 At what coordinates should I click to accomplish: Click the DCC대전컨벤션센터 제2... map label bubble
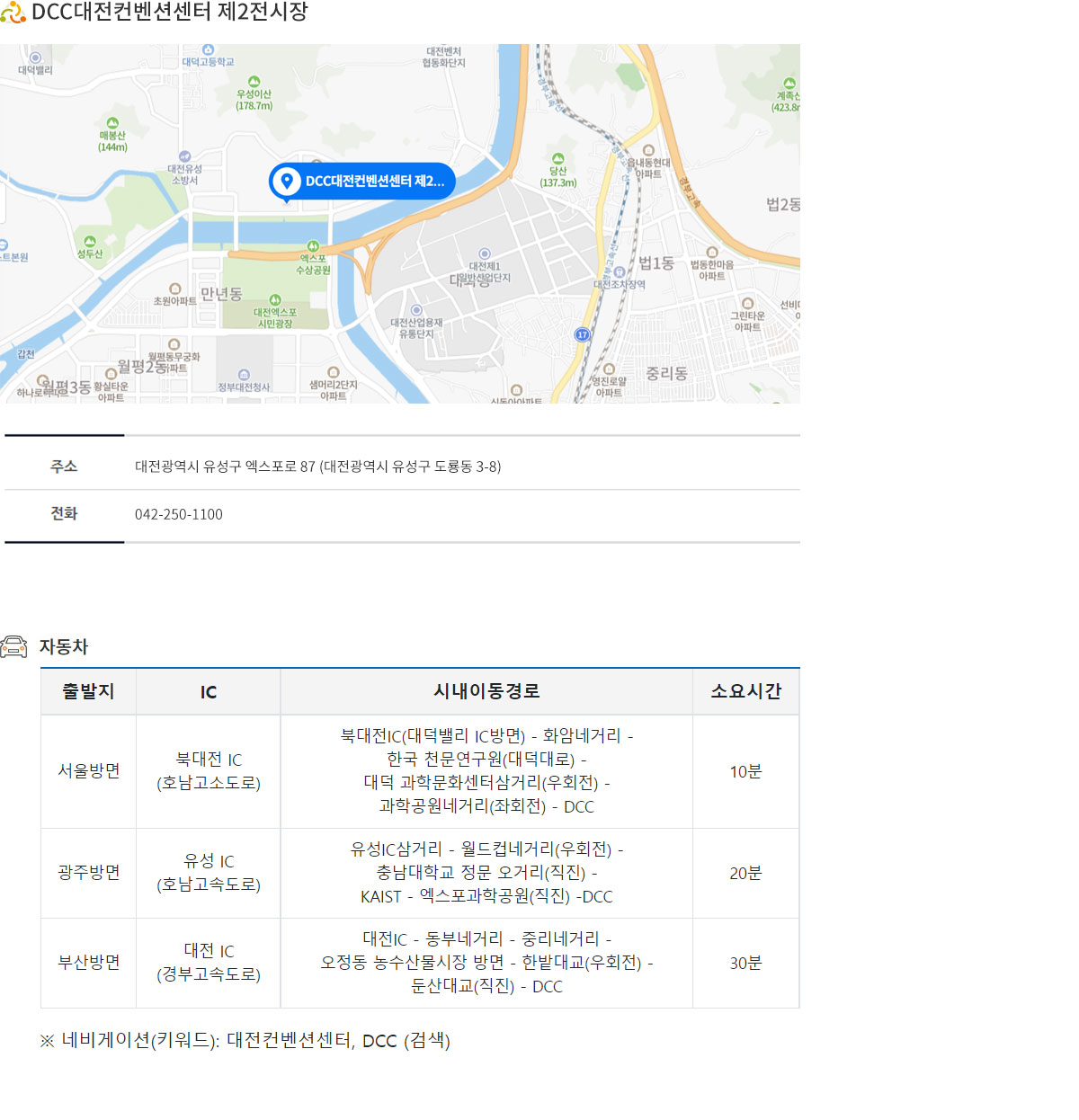362,181
